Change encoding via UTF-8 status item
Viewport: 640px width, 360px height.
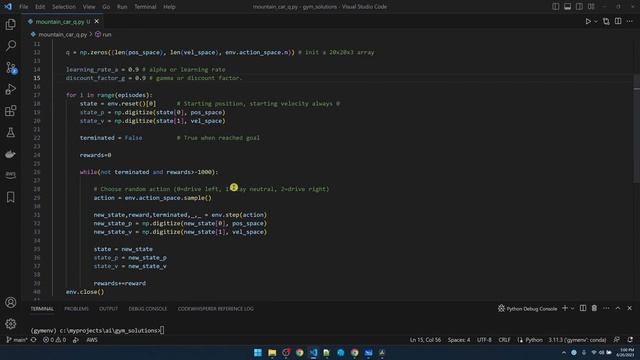click(x=484, y=340)
